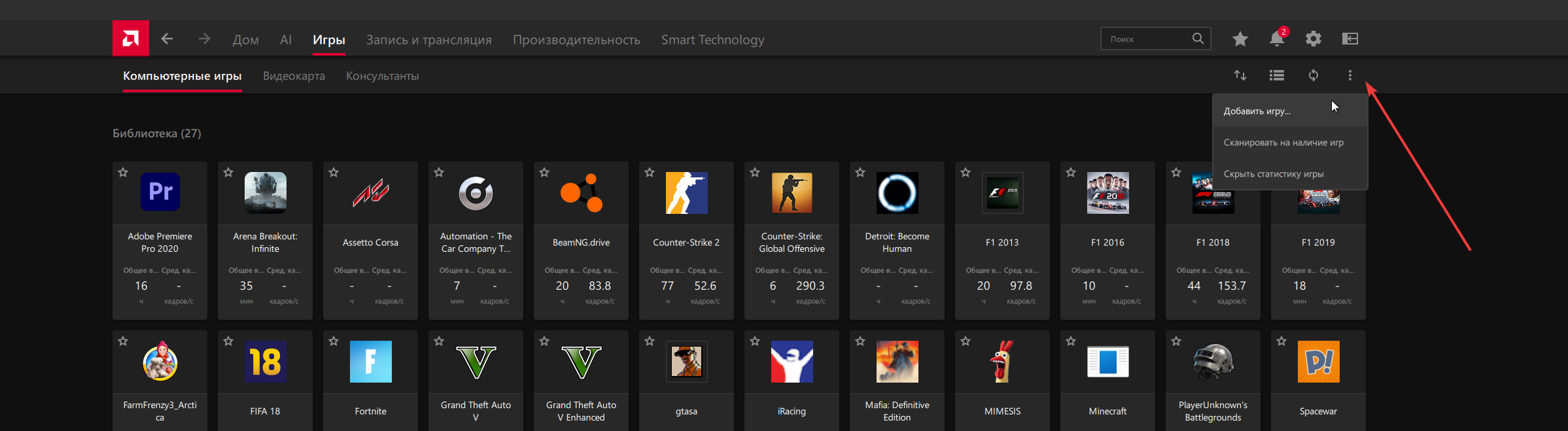Open the notifications bell
1568x431 pixels.
(1276, 39)
